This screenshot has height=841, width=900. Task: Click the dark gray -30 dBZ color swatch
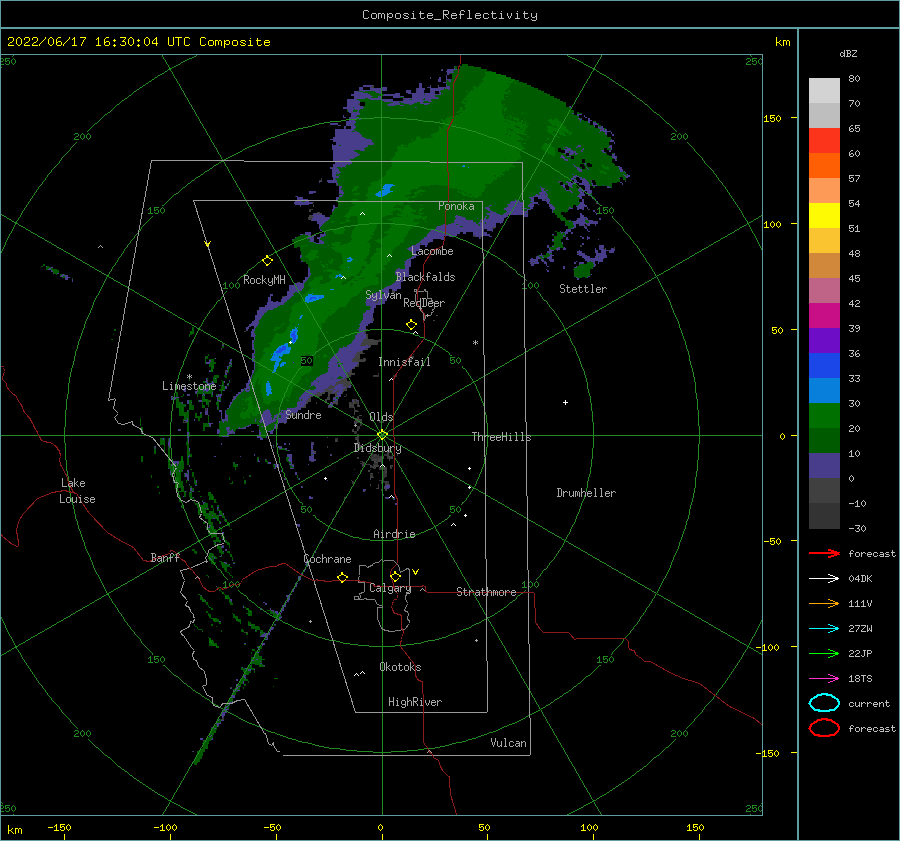click(824, 516)
